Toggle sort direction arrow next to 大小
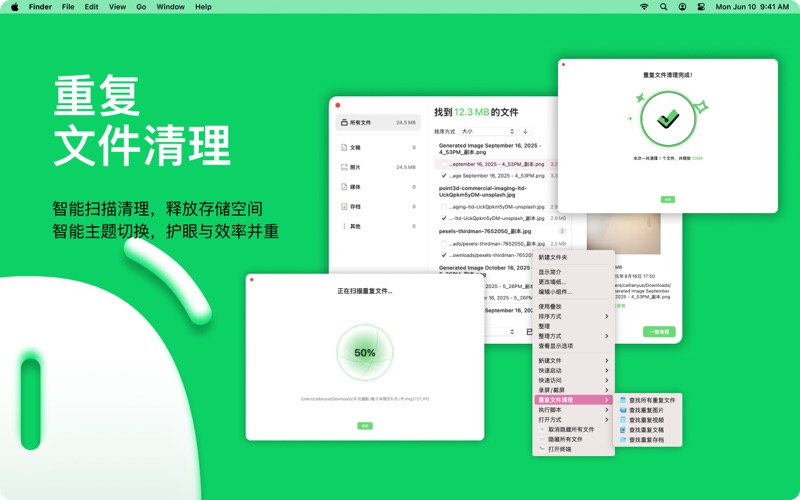The image size is (800, 500). click(525, 132)
